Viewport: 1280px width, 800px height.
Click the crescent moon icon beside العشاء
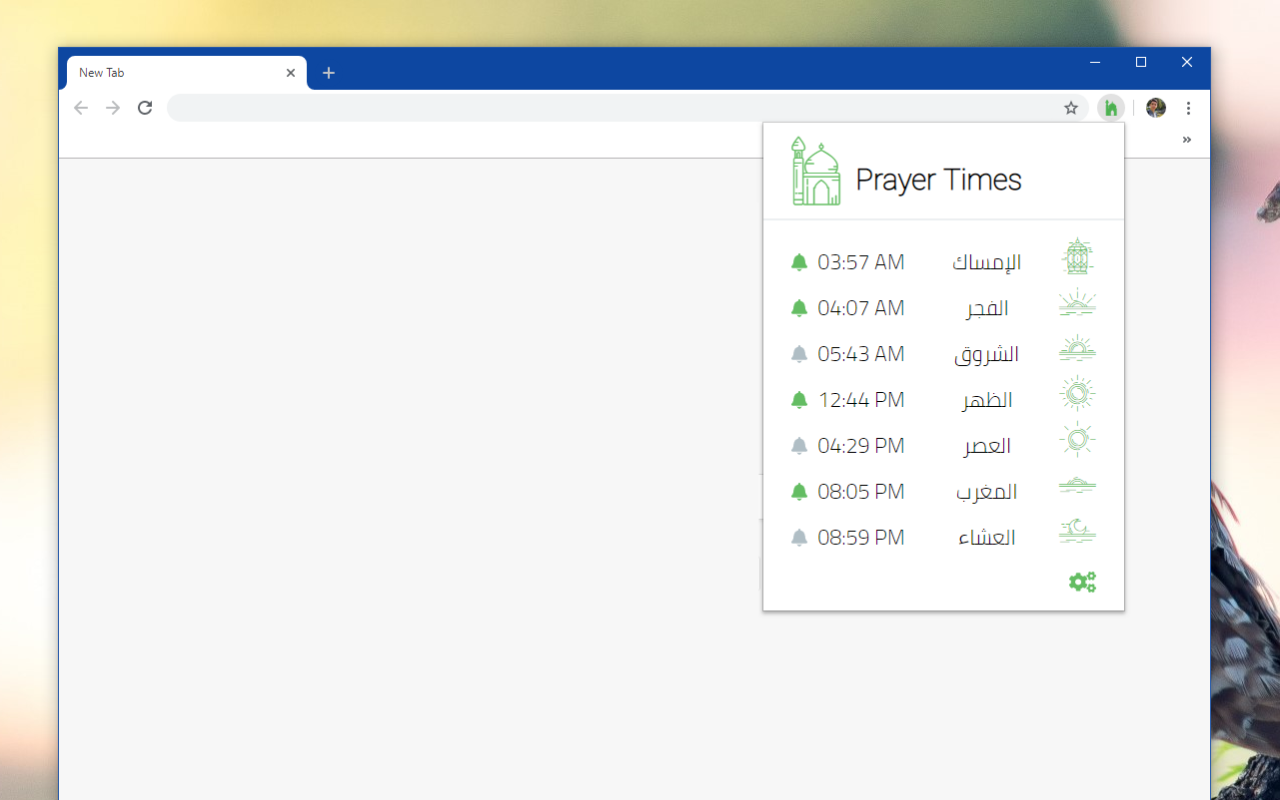(1077, 530)
